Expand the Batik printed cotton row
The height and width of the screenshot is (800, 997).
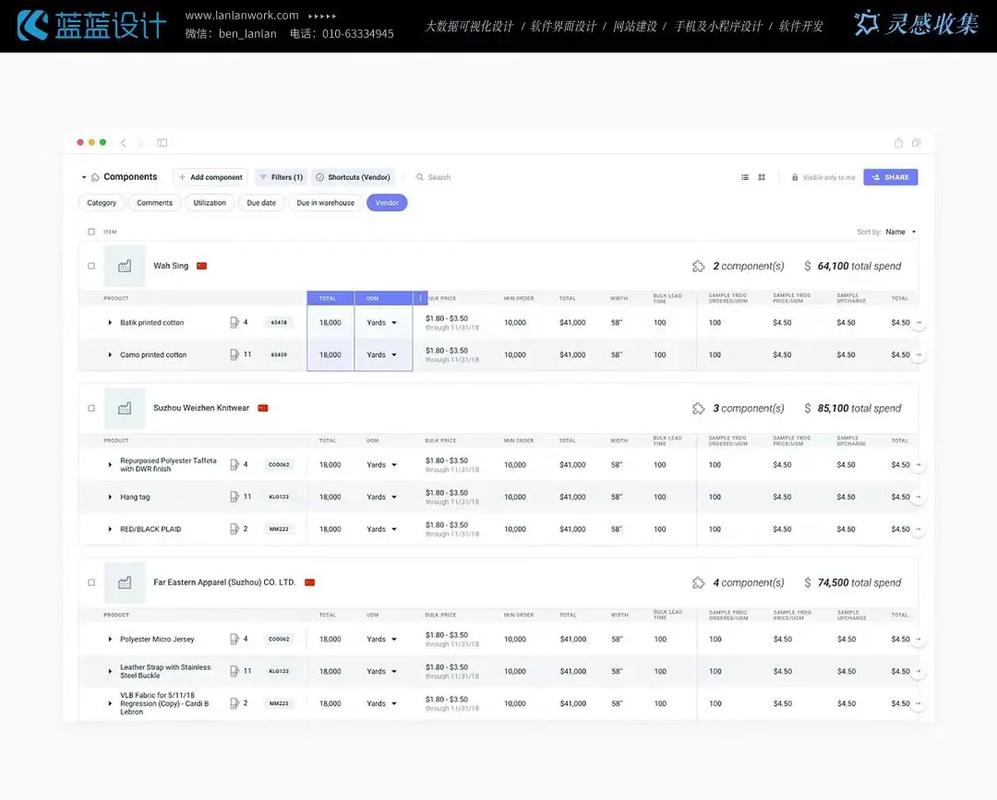pyautogui.click(x=110, y=323)
